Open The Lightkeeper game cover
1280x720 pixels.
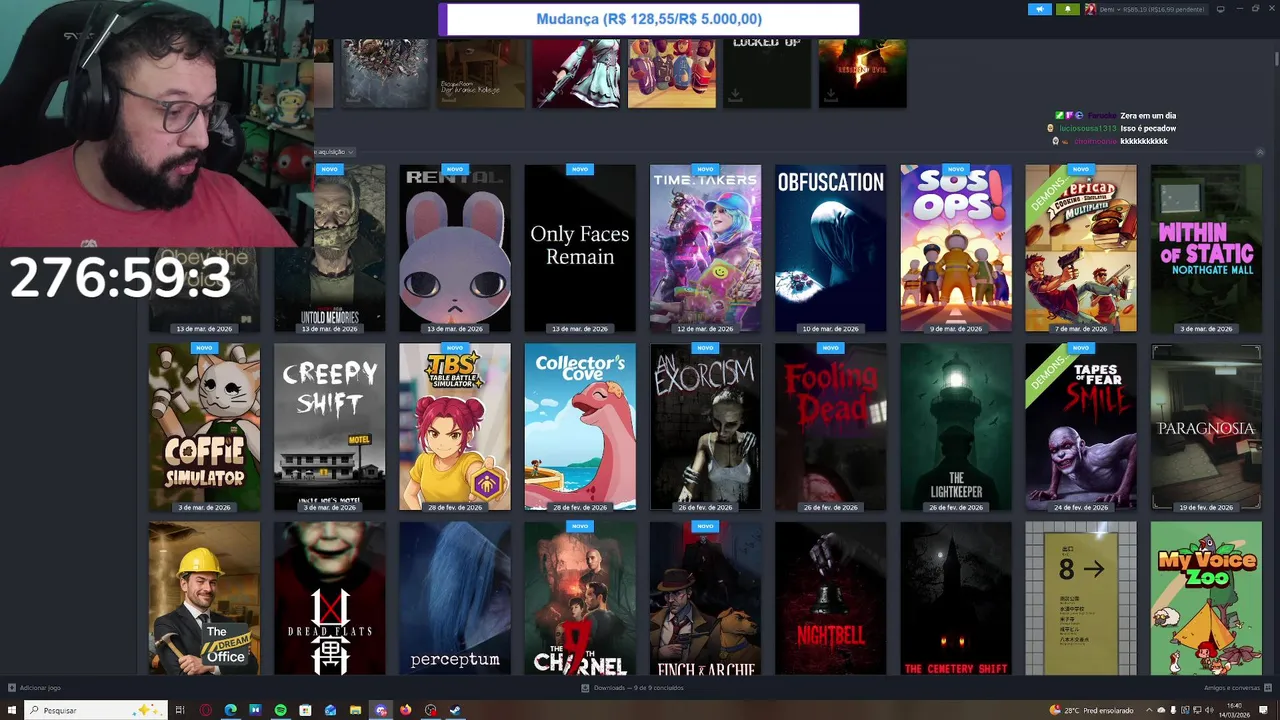pos(956,427)
